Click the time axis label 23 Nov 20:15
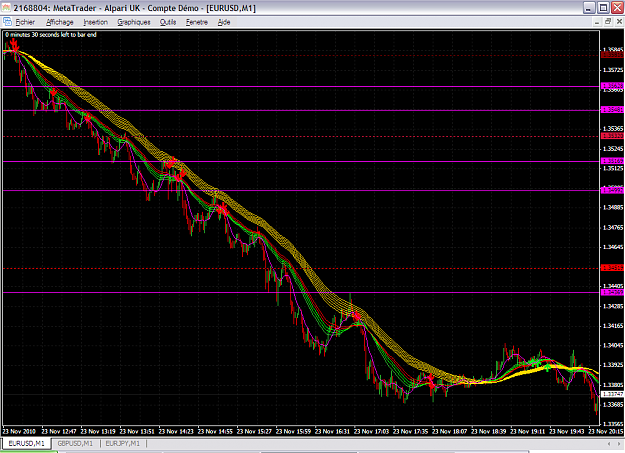Viewport: 625px width, 453px height. point(606,431)
